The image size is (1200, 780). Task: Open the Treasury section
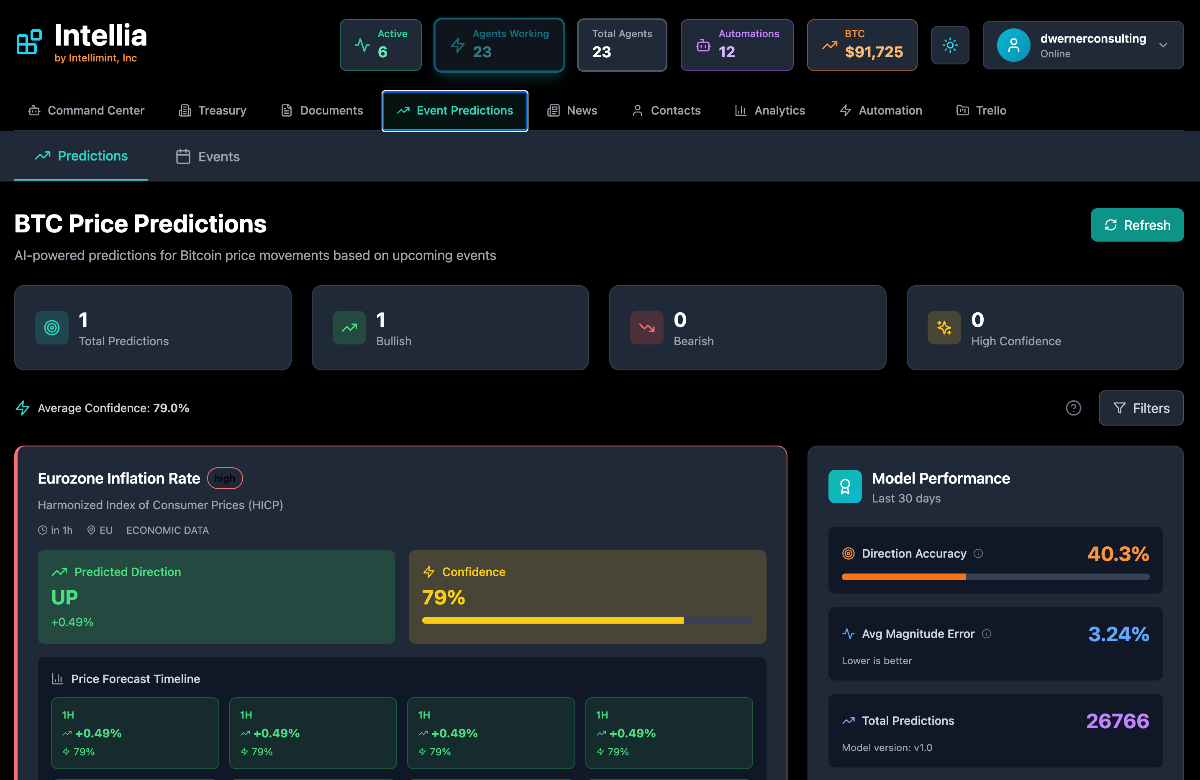click(212, 110)
